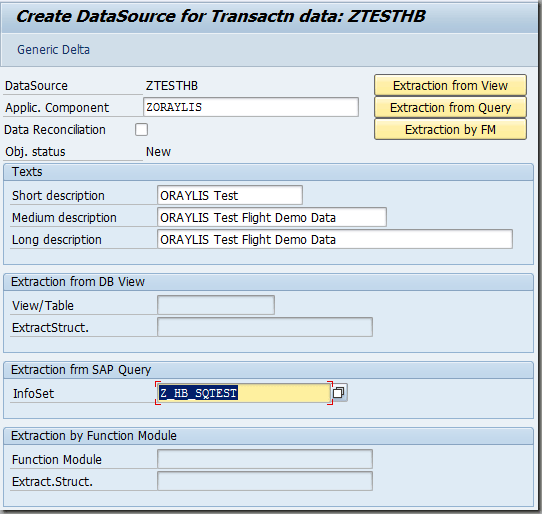
Task: Click the Function Module input box
Action: (265, 459)
